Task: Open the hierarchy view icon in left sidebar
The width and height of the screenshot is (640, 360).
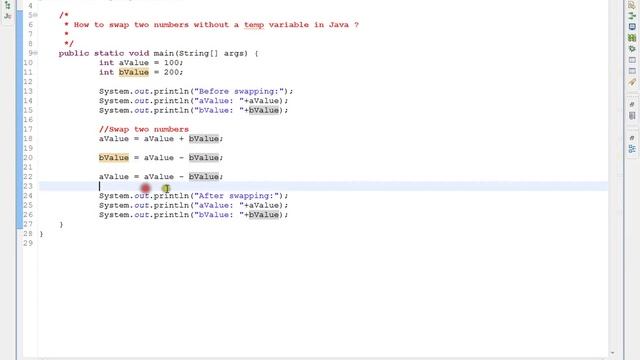Action: coord(7,6)
